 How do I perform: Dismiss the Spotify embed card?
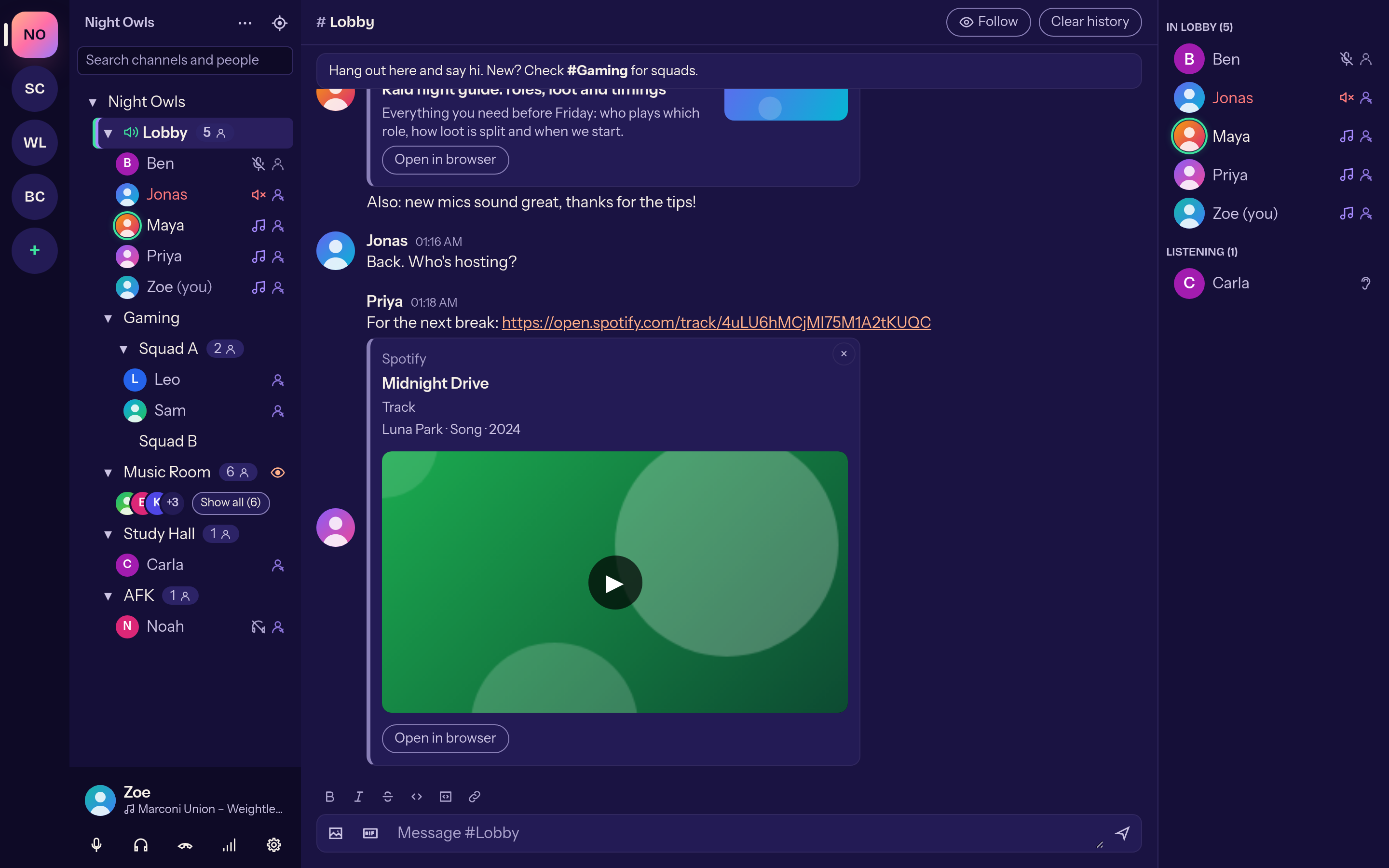(x=843, y=354)
